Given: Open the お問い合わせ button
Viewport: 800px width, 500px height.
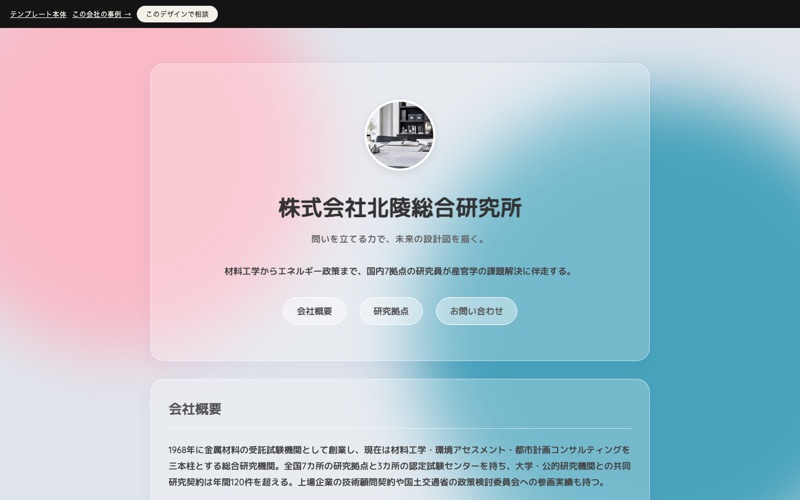Looking at the screenshot, I should click(477, 311).
